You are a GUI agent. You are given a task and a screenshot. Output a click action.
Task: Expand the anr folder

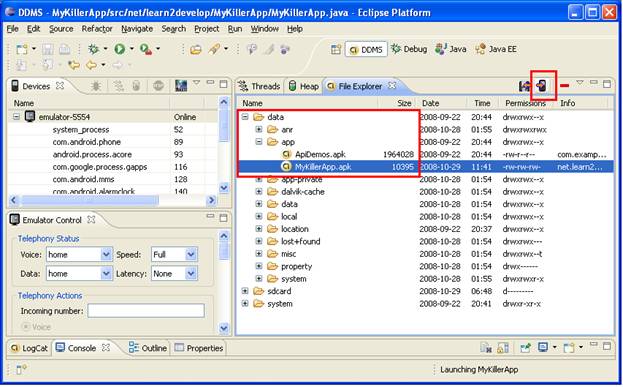tap(259, 129)
